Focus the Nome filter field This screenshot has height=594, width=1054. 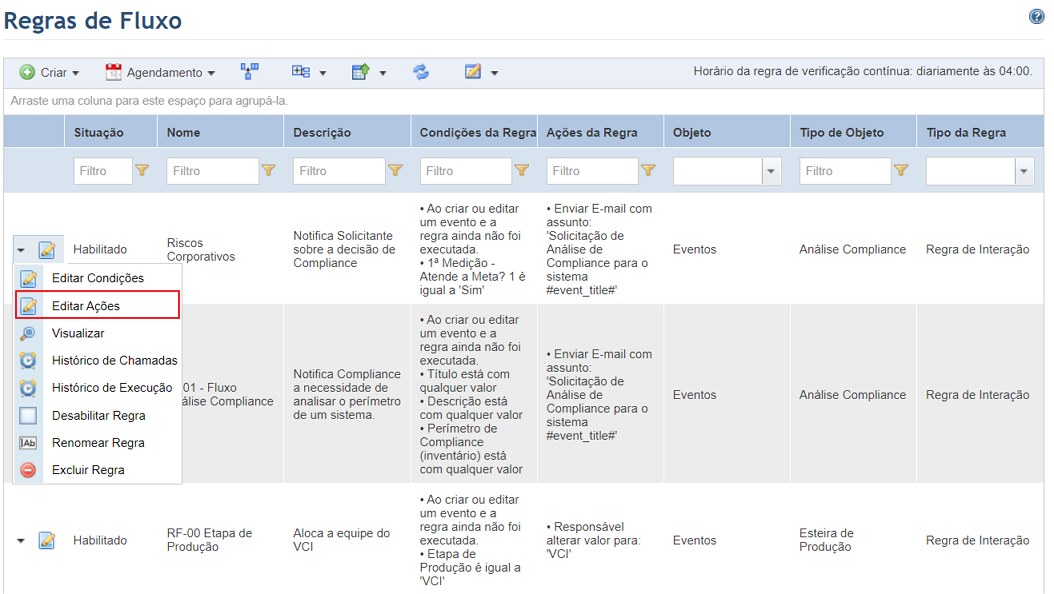tap(212, 171)
